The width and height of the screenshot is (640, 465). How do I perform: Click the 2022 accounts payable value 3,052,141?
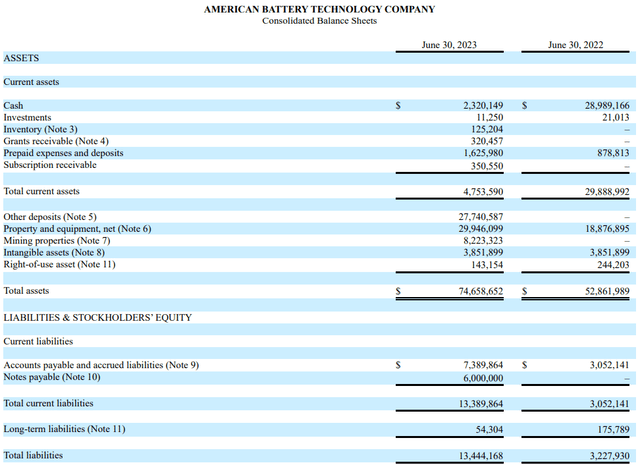609,365
